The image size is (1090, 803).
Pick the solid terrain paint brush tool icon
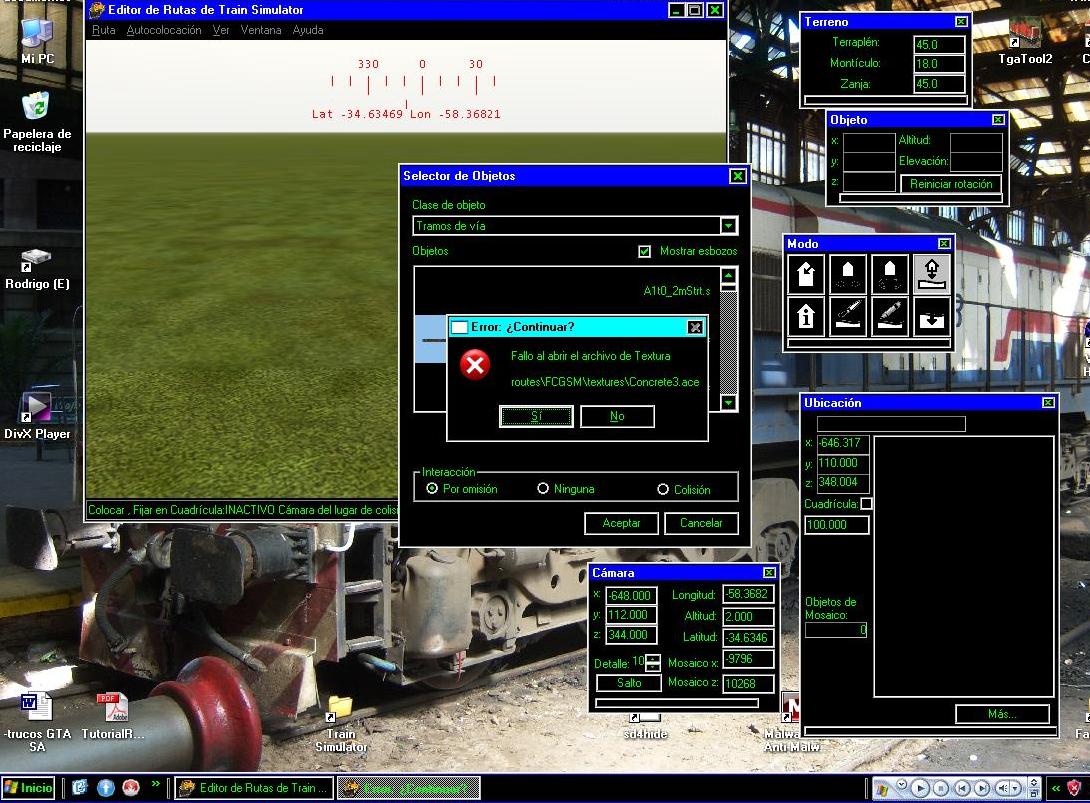[x=890, y=316]
